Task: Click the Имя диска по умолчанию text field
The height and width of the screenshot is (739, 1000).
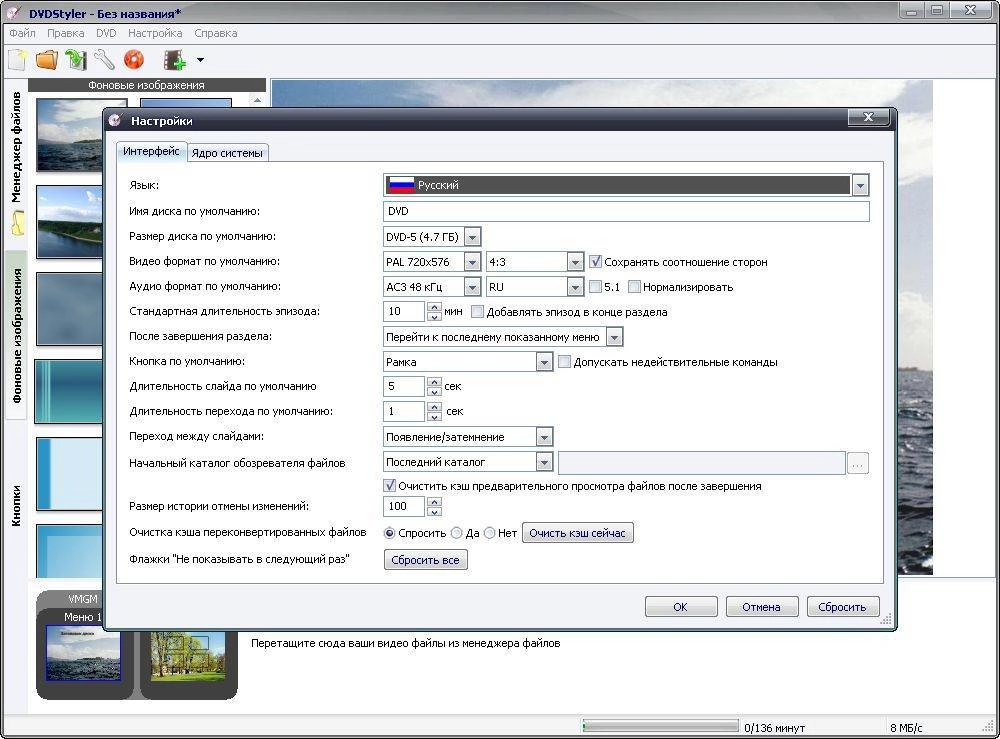Action: coord(626,212)
